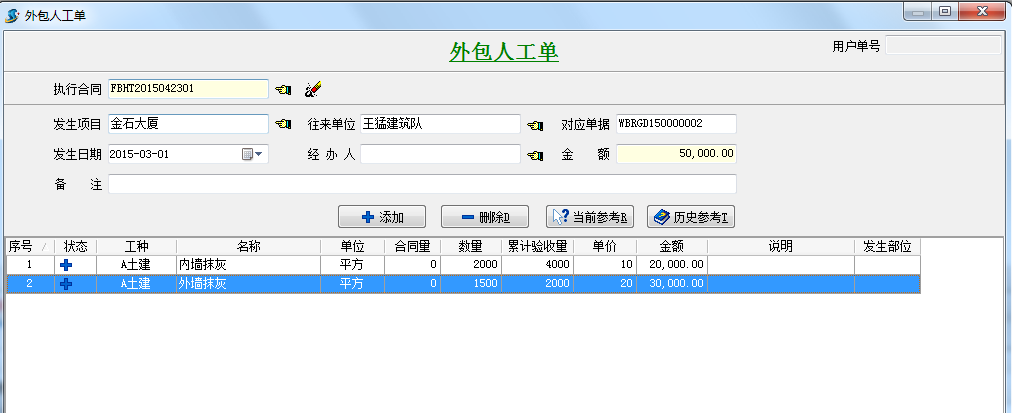Click the app icon in the title bar
Screen dimensions: 1012x413
coord(13,15)
